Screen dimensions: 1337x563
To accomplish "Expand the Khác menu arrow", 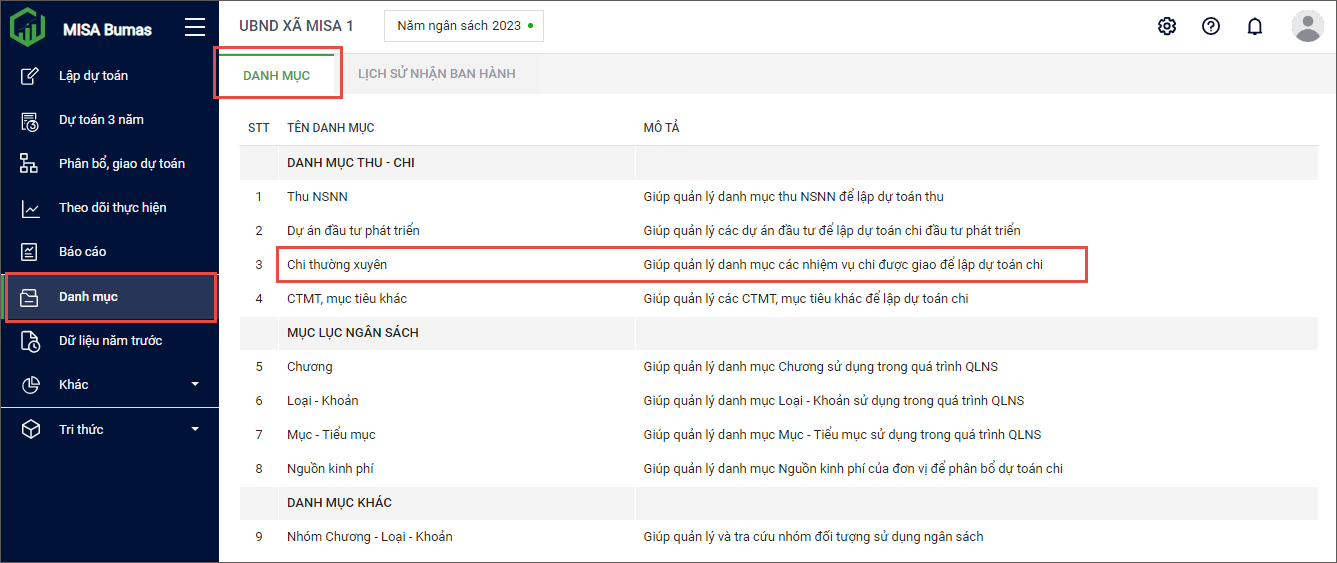I will point(195,385).
